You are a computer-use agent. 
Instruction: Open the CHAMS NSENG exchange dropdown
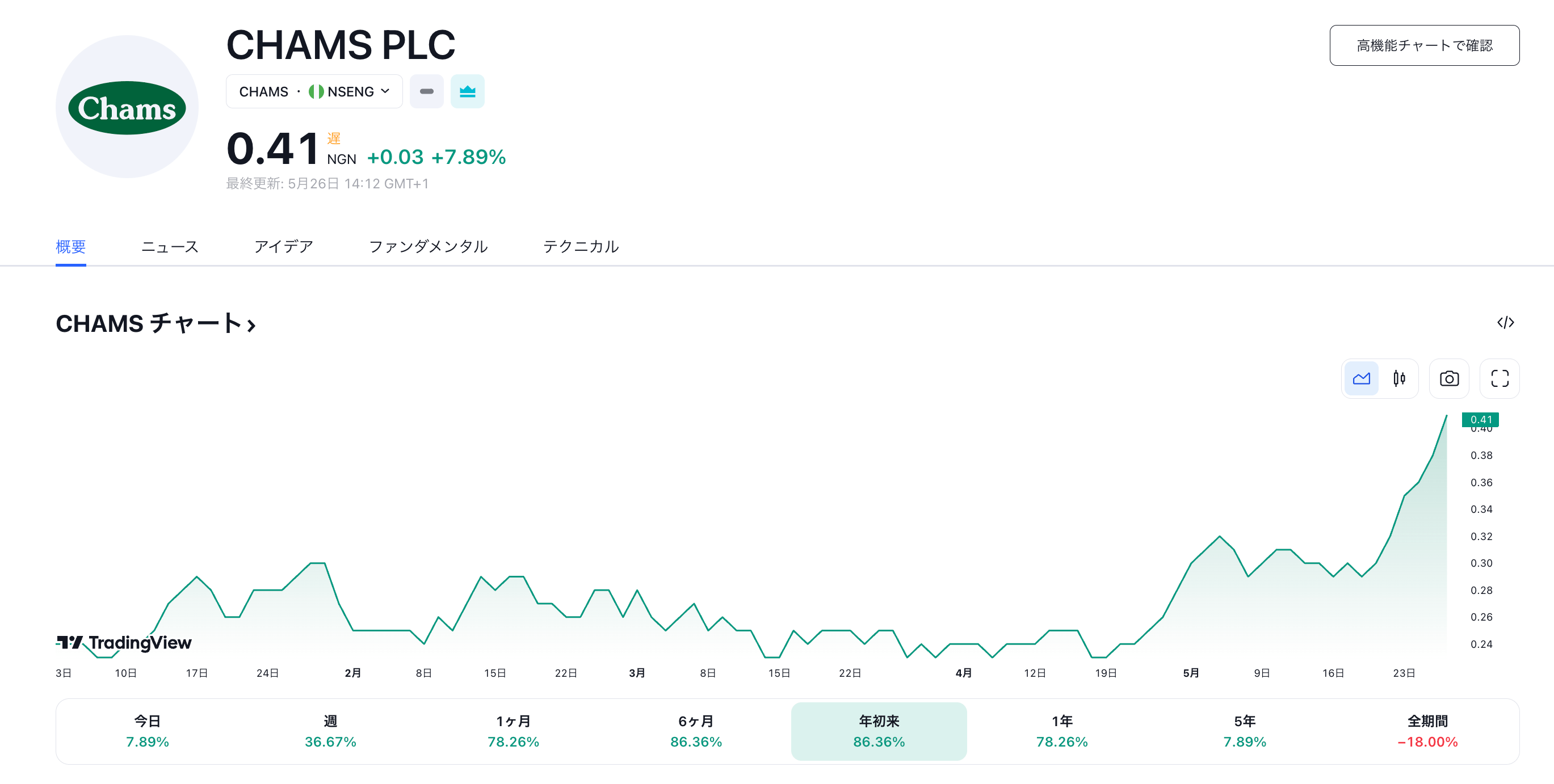(x=314, y=92)
